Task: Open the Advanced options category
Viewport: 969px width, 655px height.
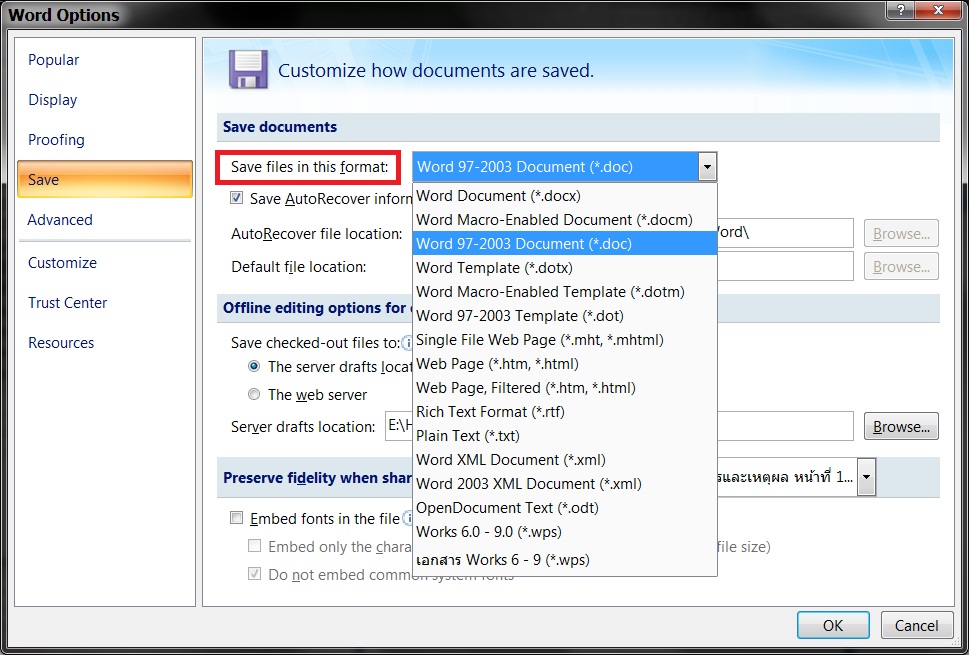Action: click(60, 220)
